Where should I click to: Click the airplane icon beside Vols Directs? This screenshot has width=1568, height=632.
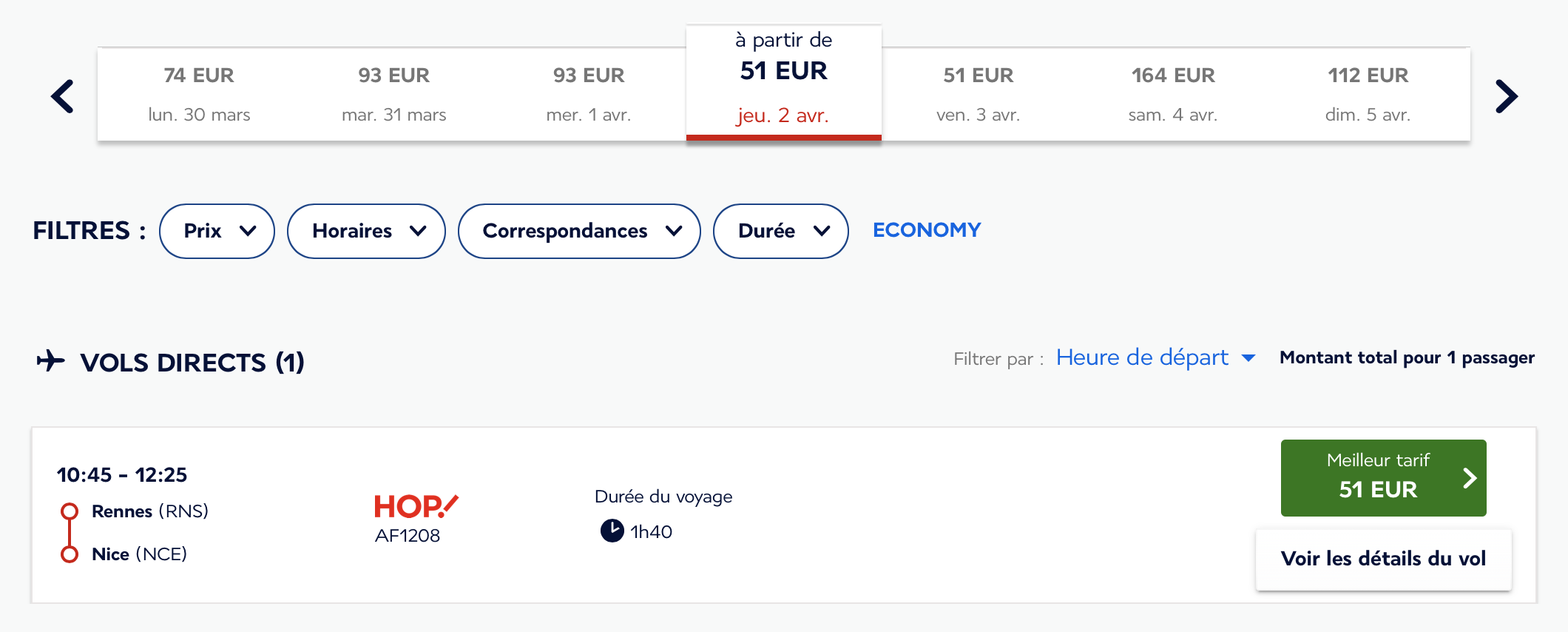(x=51, y=360)
